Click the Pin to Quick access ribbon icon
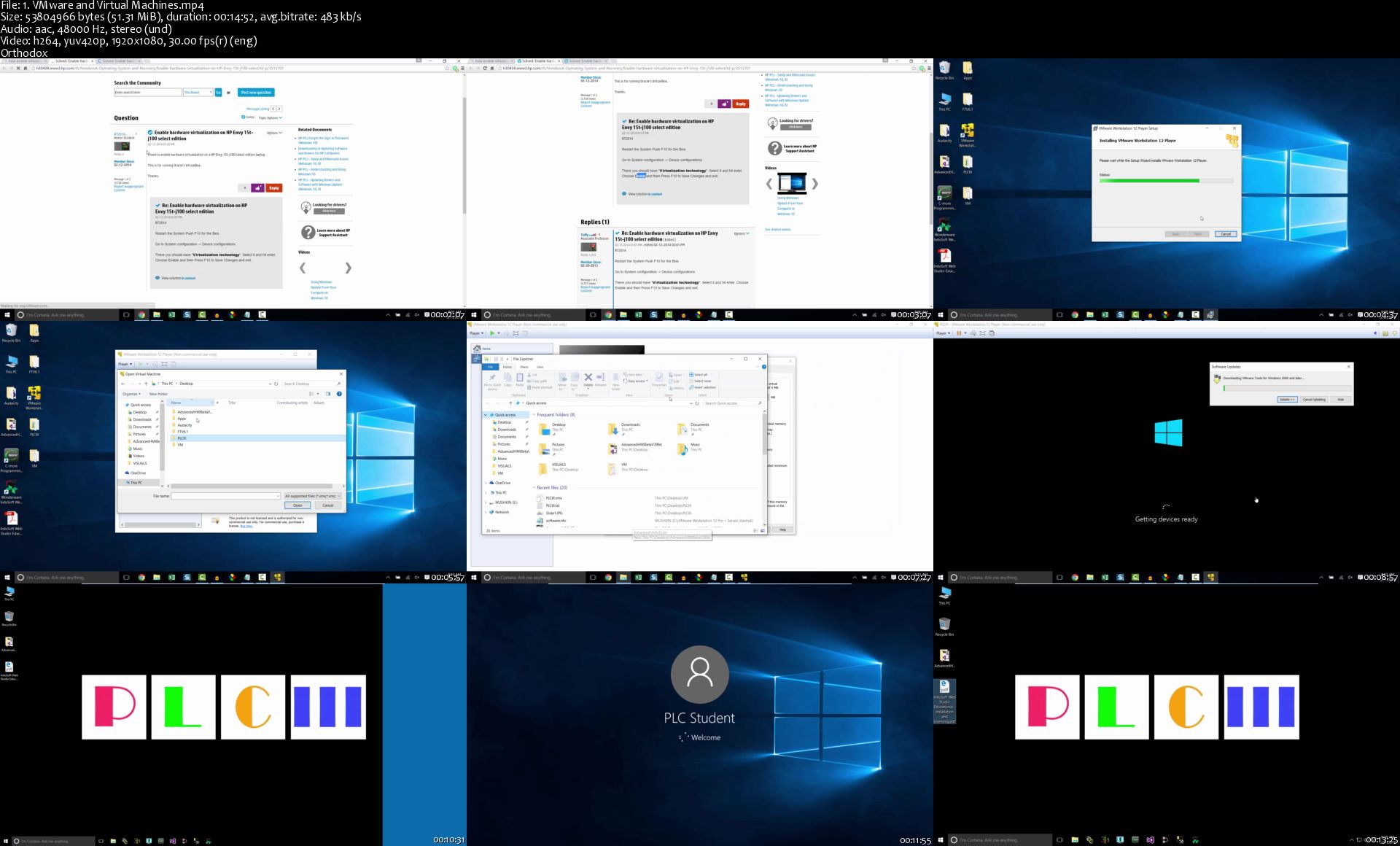Screen dimensions: 1400x846 pyautogui.click(x=492, y=379)
